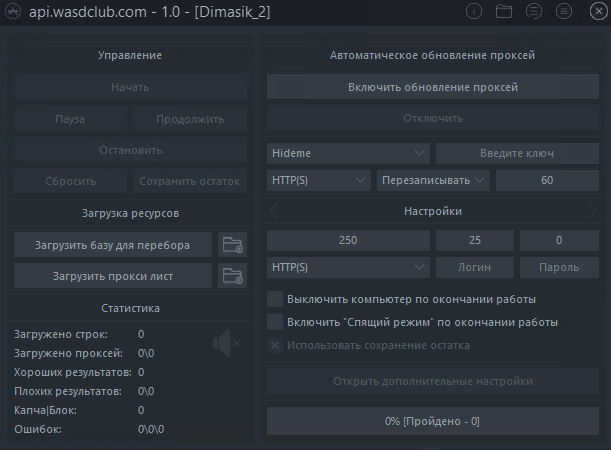Open the menu lines icon in title bar
Image resolution: width=611 pixels, height=450 pixels.
563,12
